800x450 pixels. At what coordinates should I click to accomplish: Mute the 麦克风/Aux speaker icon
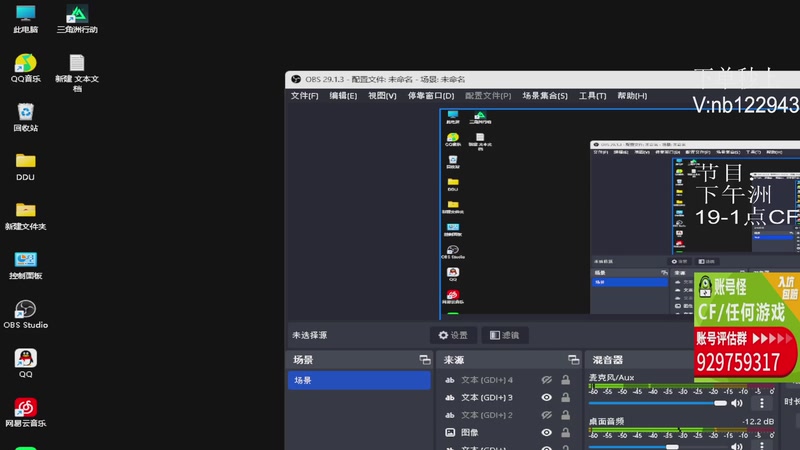[737, 403]
